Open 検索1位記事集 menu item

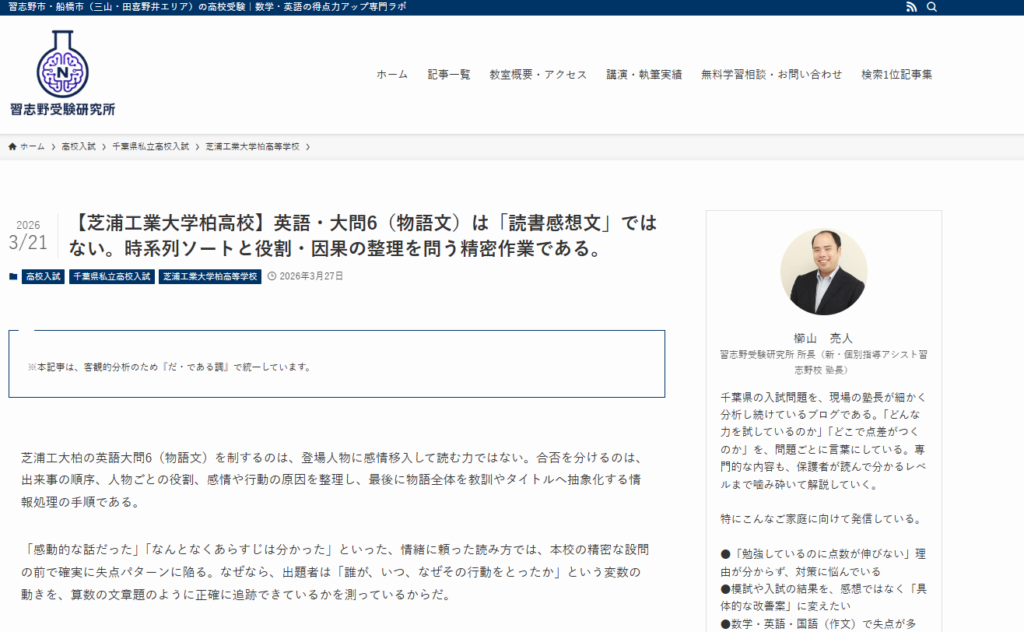pos(896,74)
